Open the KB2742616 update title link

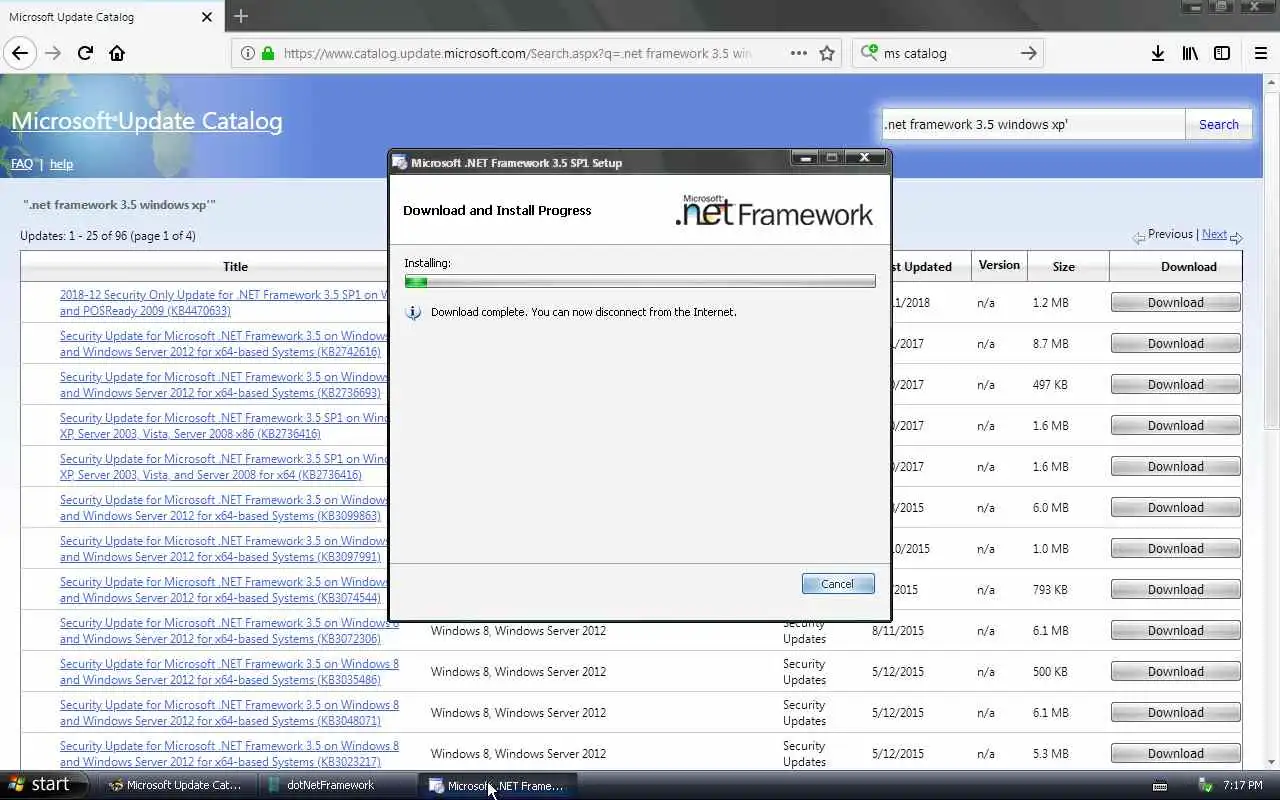click(x=224, y=344)
